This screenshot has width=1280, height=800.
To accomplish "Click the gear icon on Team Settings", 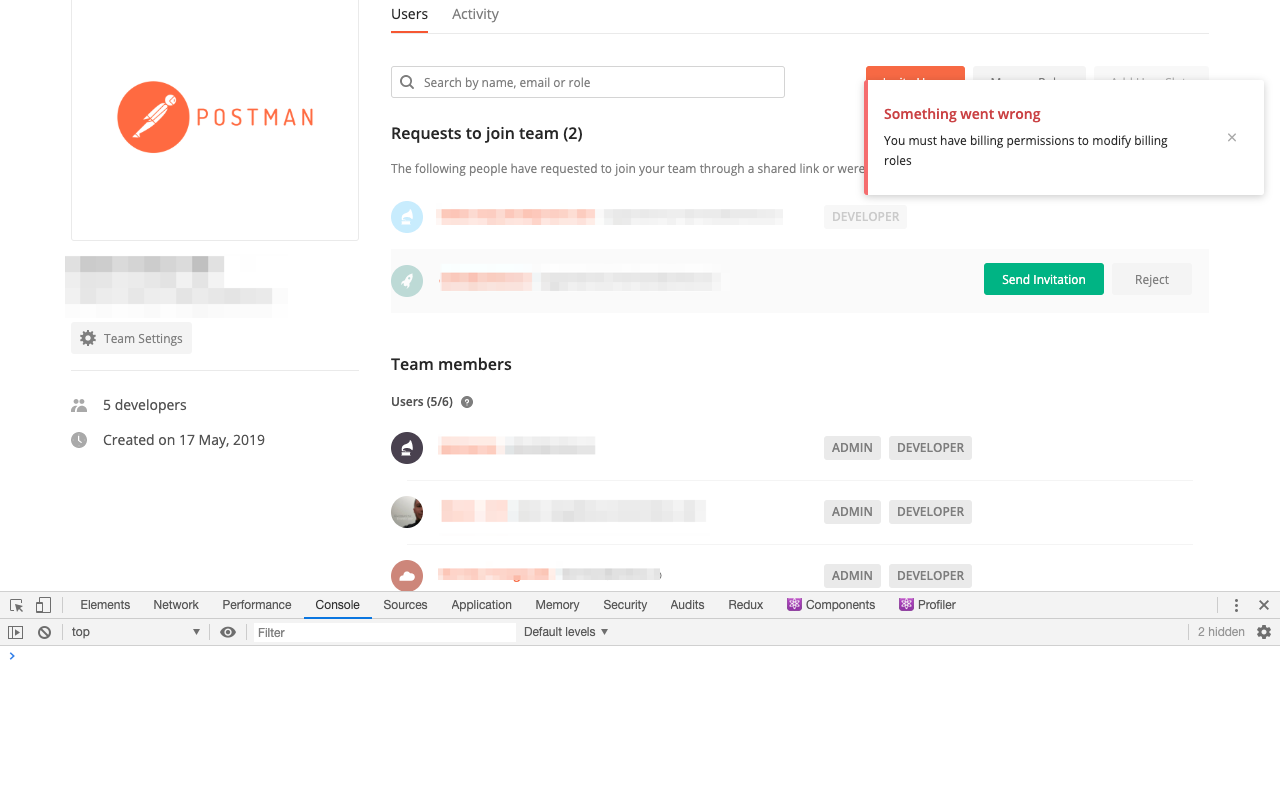I will pyautogui.click(x=87, y=338).
